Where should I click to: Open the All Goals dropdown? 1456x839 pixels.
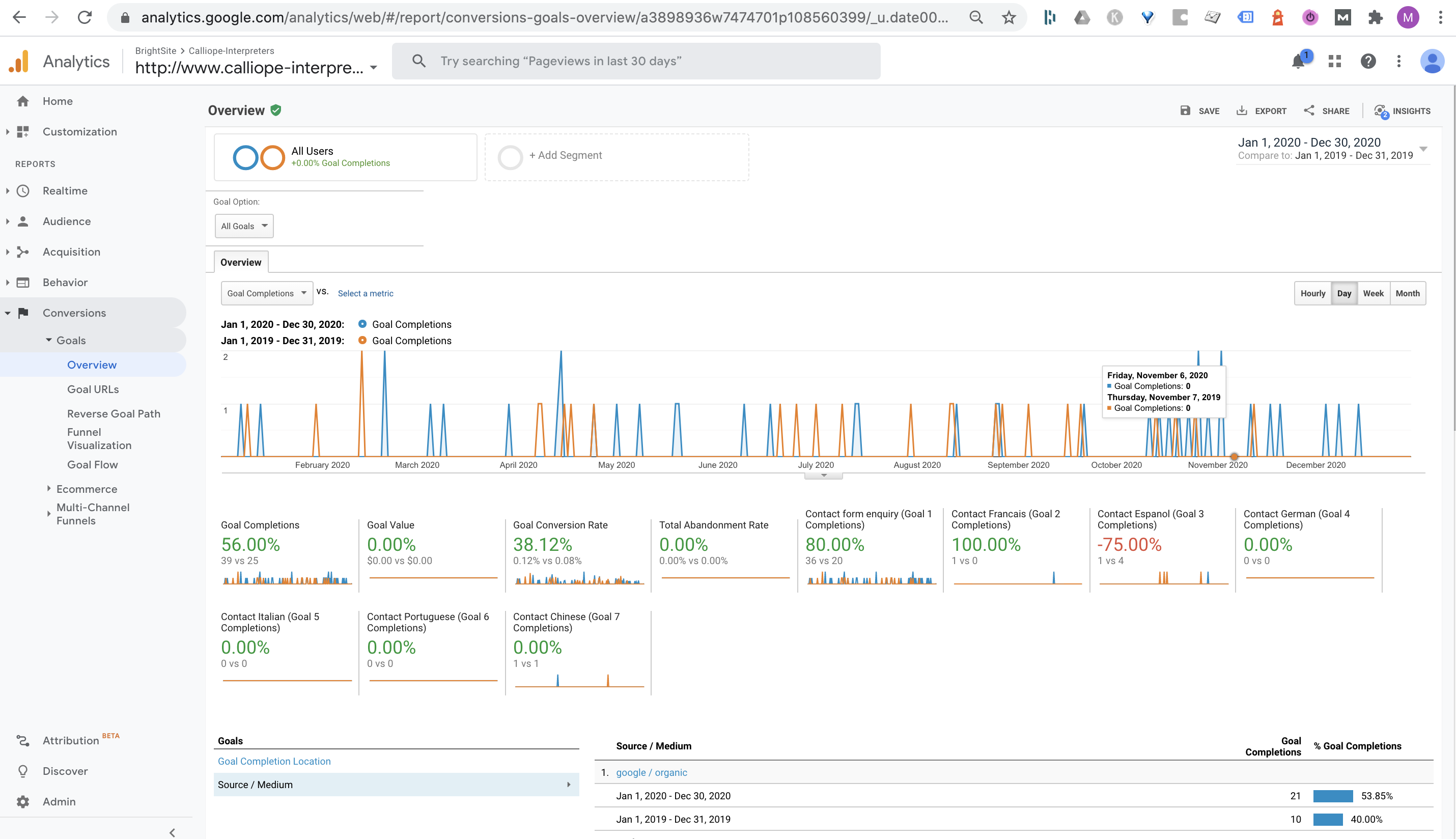[x=244, y=226]
